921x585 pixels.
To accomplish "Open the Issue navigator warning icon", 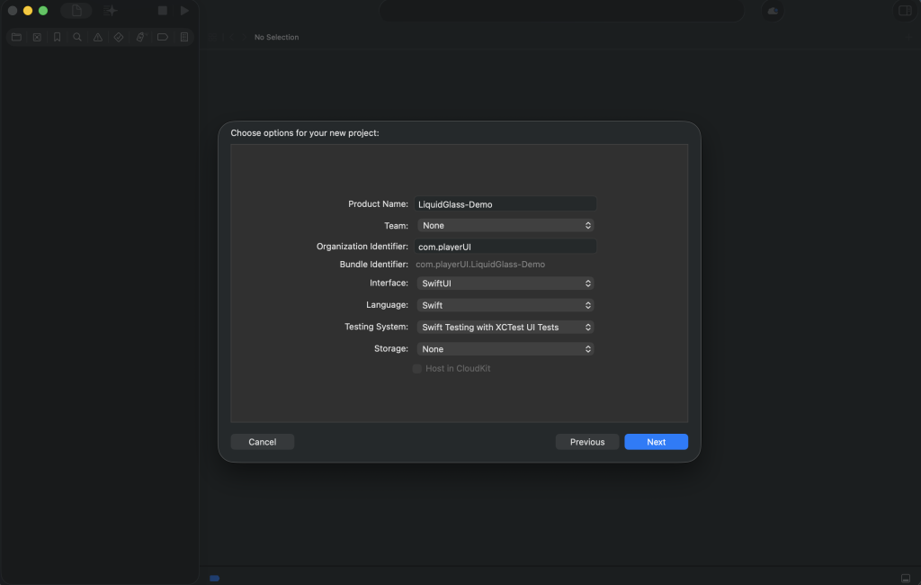I will (x=98, y=37).
